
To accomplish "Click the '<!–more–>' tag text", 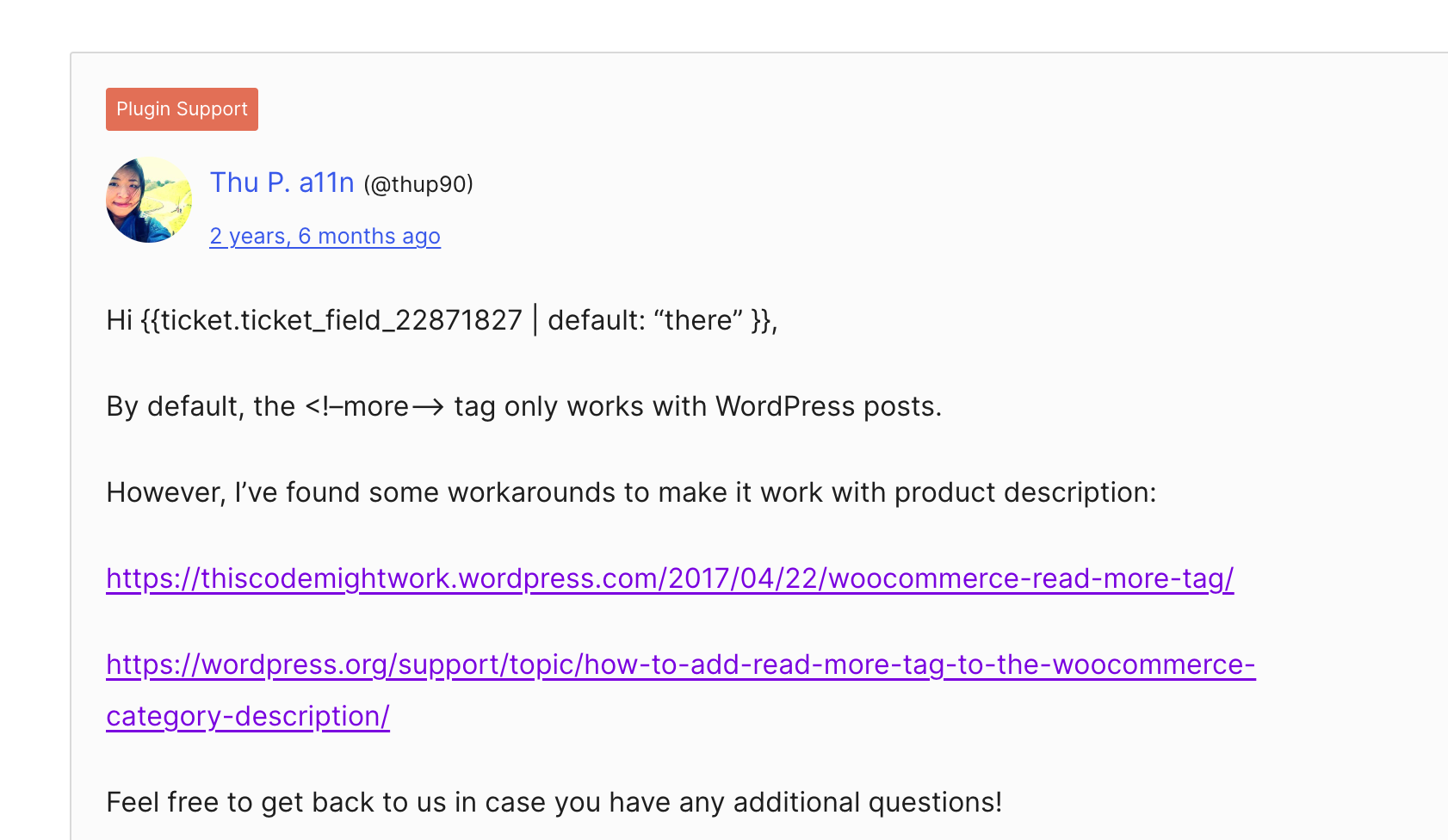I will tap(374, 406).
